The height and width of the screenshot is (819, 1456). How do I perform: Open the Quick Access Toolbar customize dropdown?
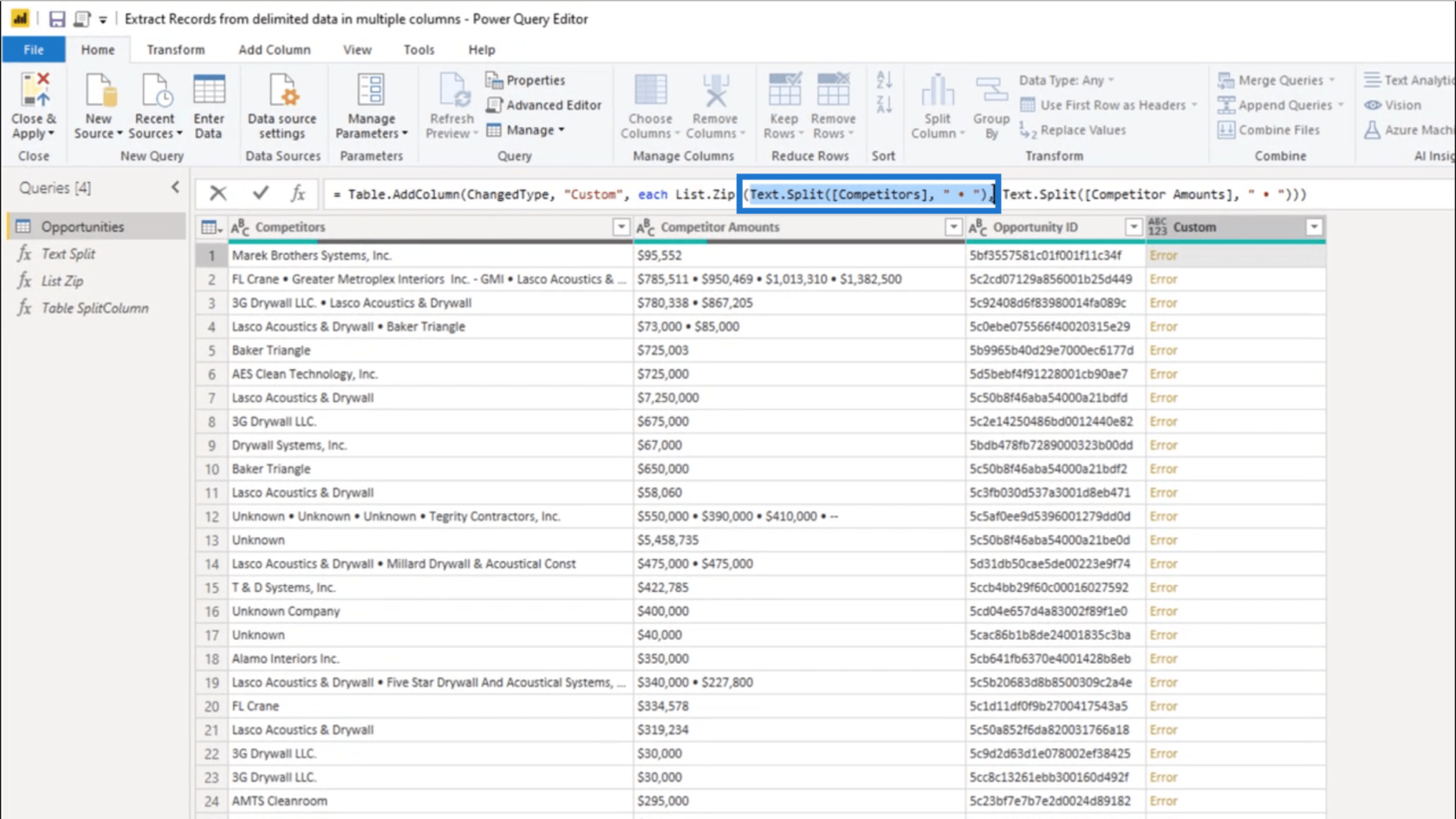102,19
